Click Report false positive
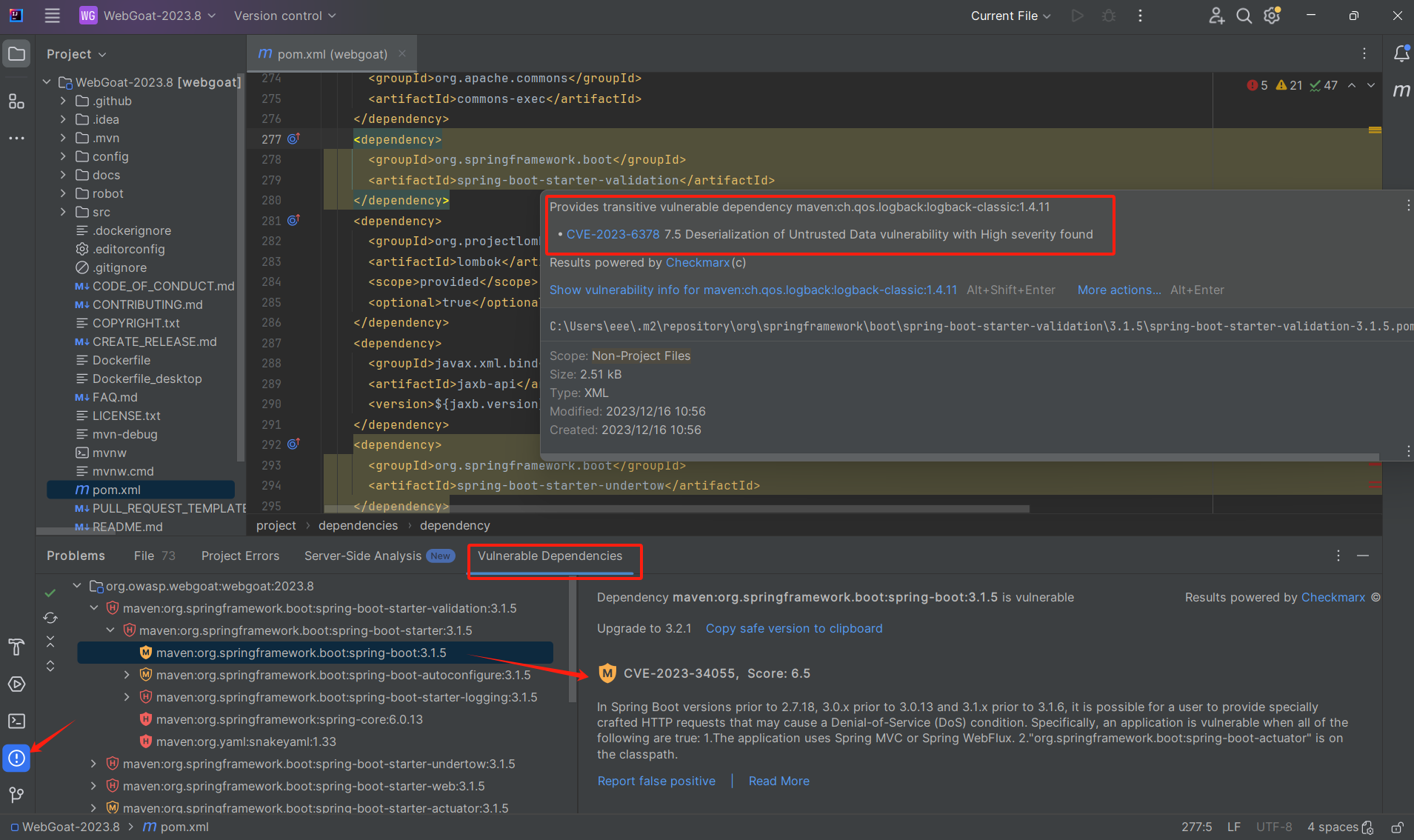The width and height of the screenshot is (1414, 840). pyautogui.click(x=656, y=781)
